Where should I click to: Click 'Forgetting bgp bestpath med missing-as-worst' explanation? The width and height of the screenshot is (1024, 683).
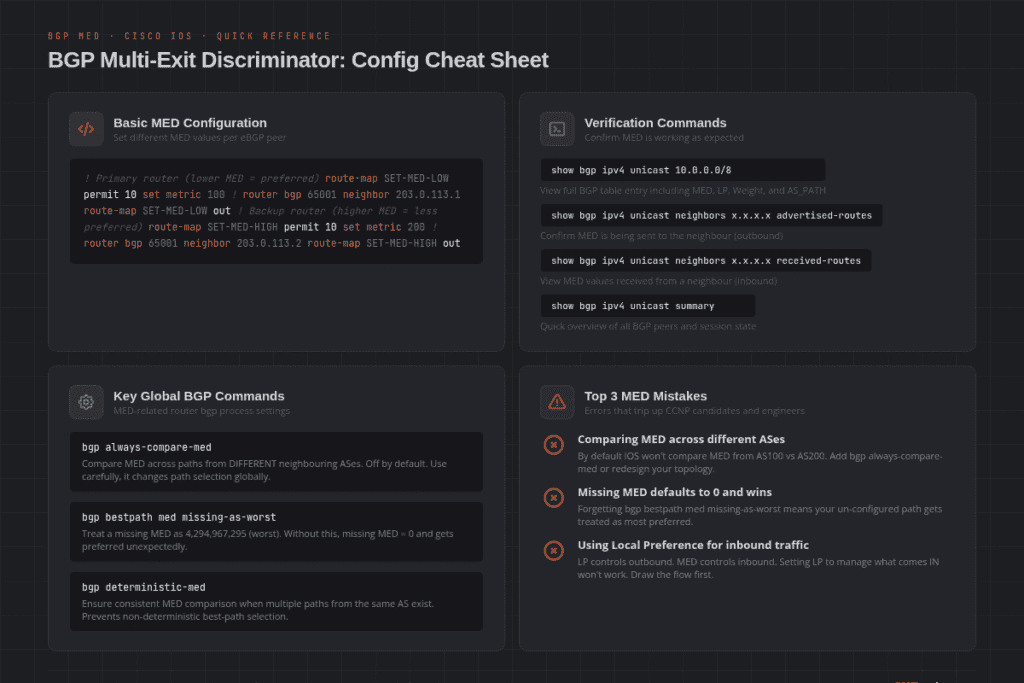pyautogui.click(x=760, y=515)
